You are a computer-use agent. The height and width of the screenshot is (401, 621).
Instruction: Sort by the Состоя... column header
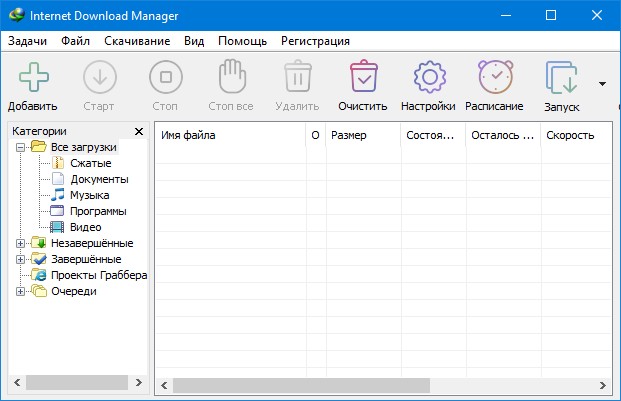(433, 135)
